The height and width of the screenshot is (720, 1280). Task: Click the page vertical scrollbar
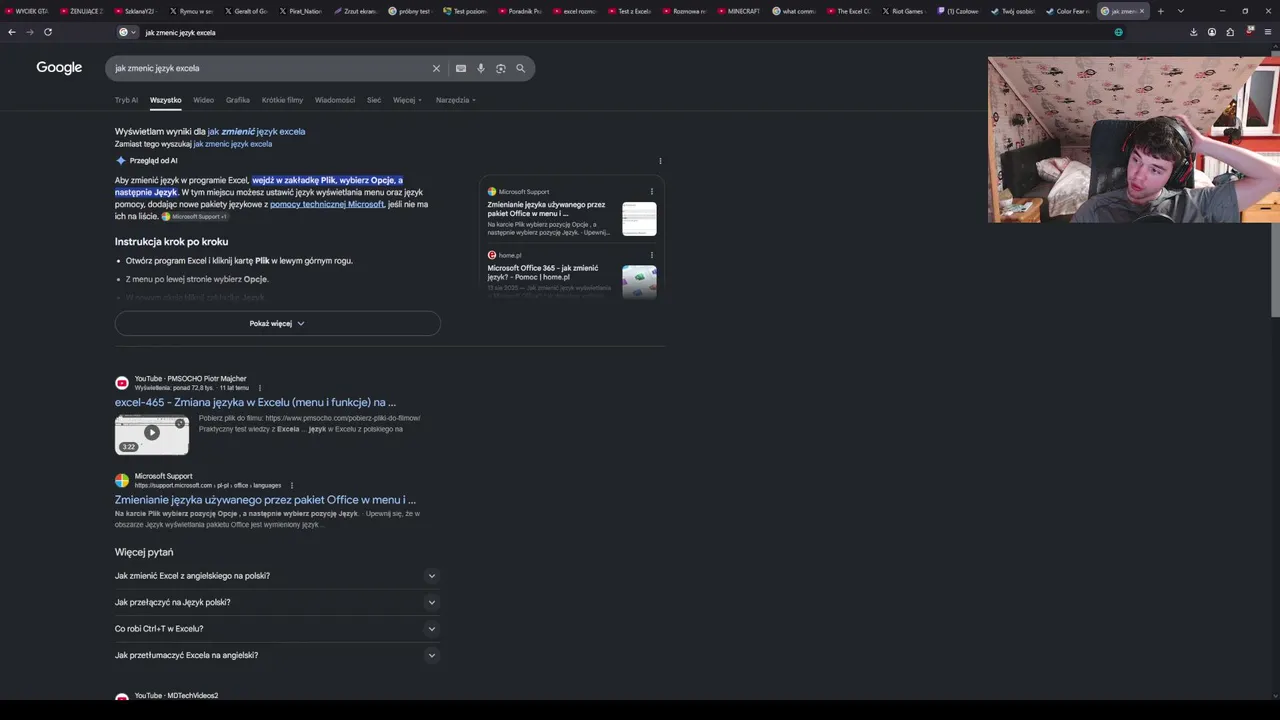pyautogui.click(x=1275, y=185)
